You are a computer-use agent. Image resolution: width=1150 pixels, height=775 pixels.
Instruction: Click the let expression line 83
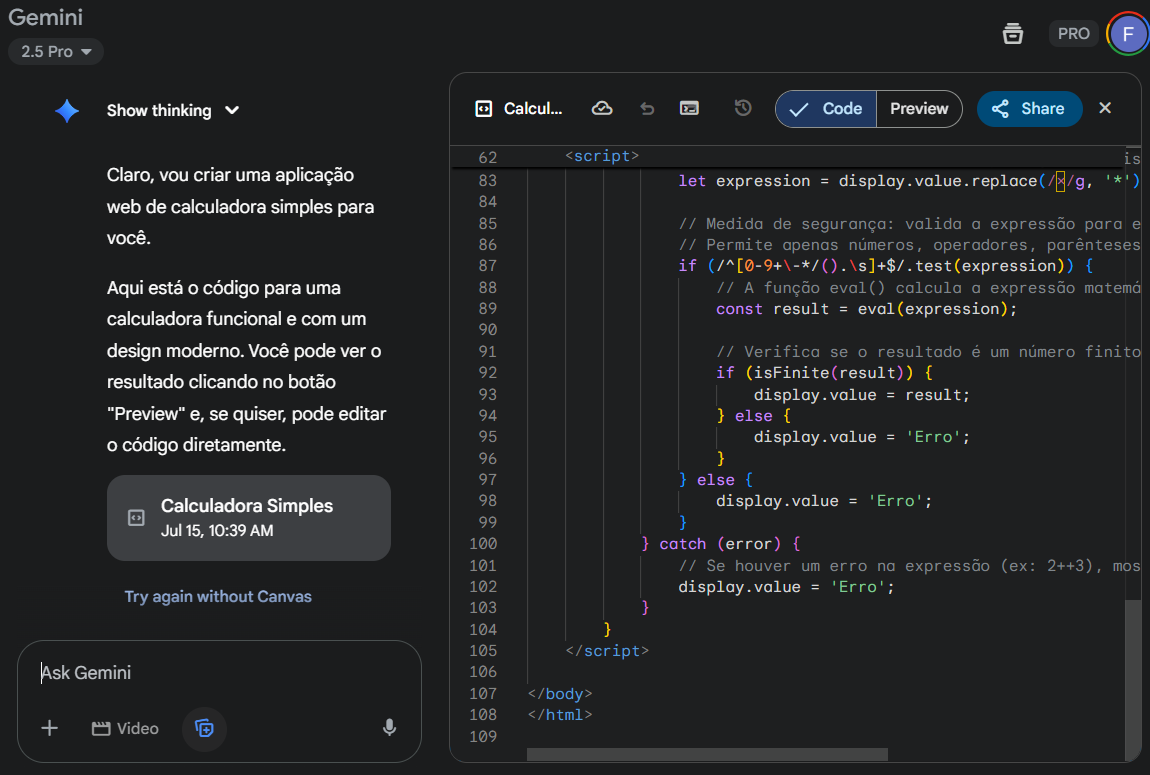click(x=909, y=181)
